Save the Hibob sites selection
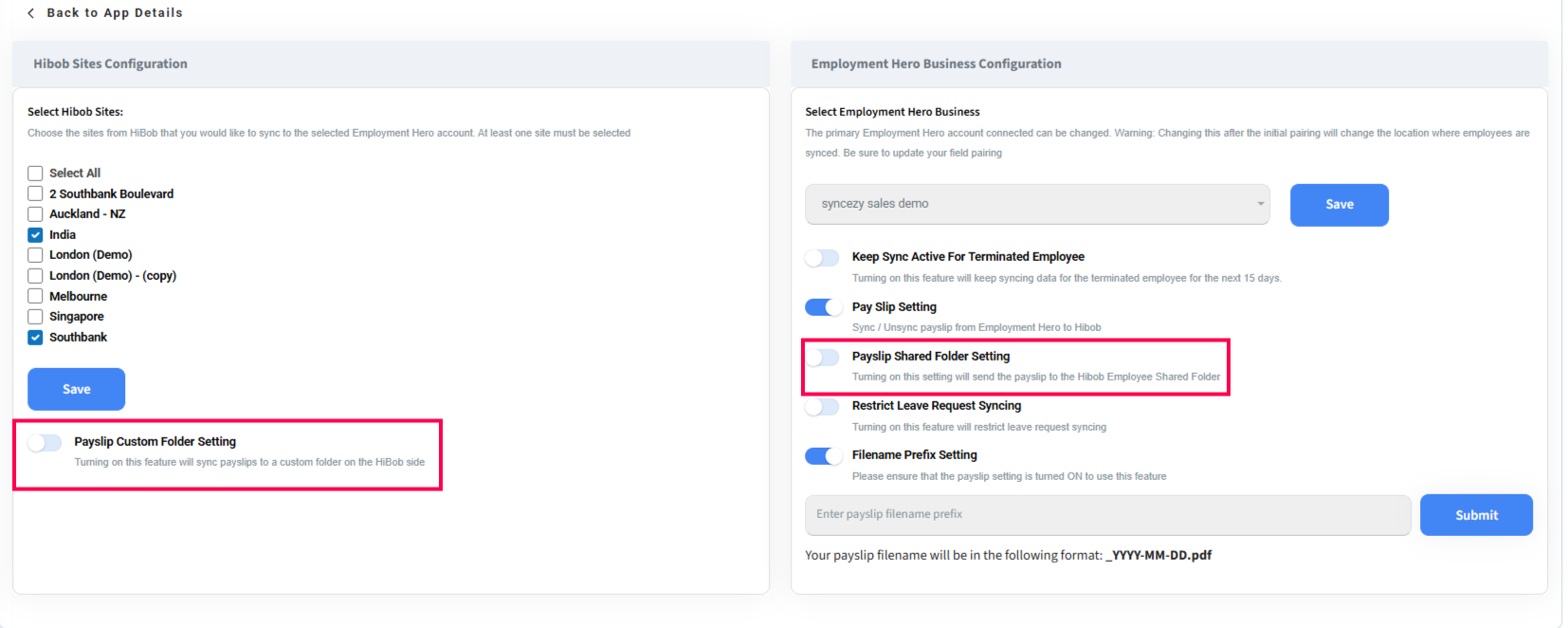Image resolution: width=1568 pixels, height=628 pixels. [x=76, y=389]
